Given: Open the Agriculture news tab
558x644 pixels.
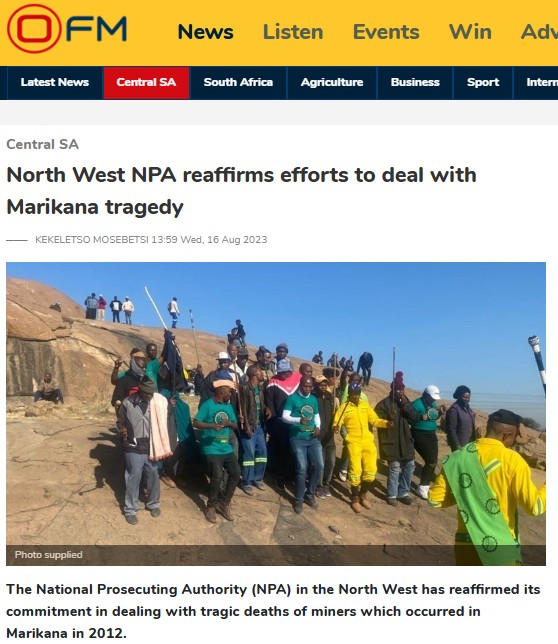Looking at the screenshot, I should click(332, 83).
